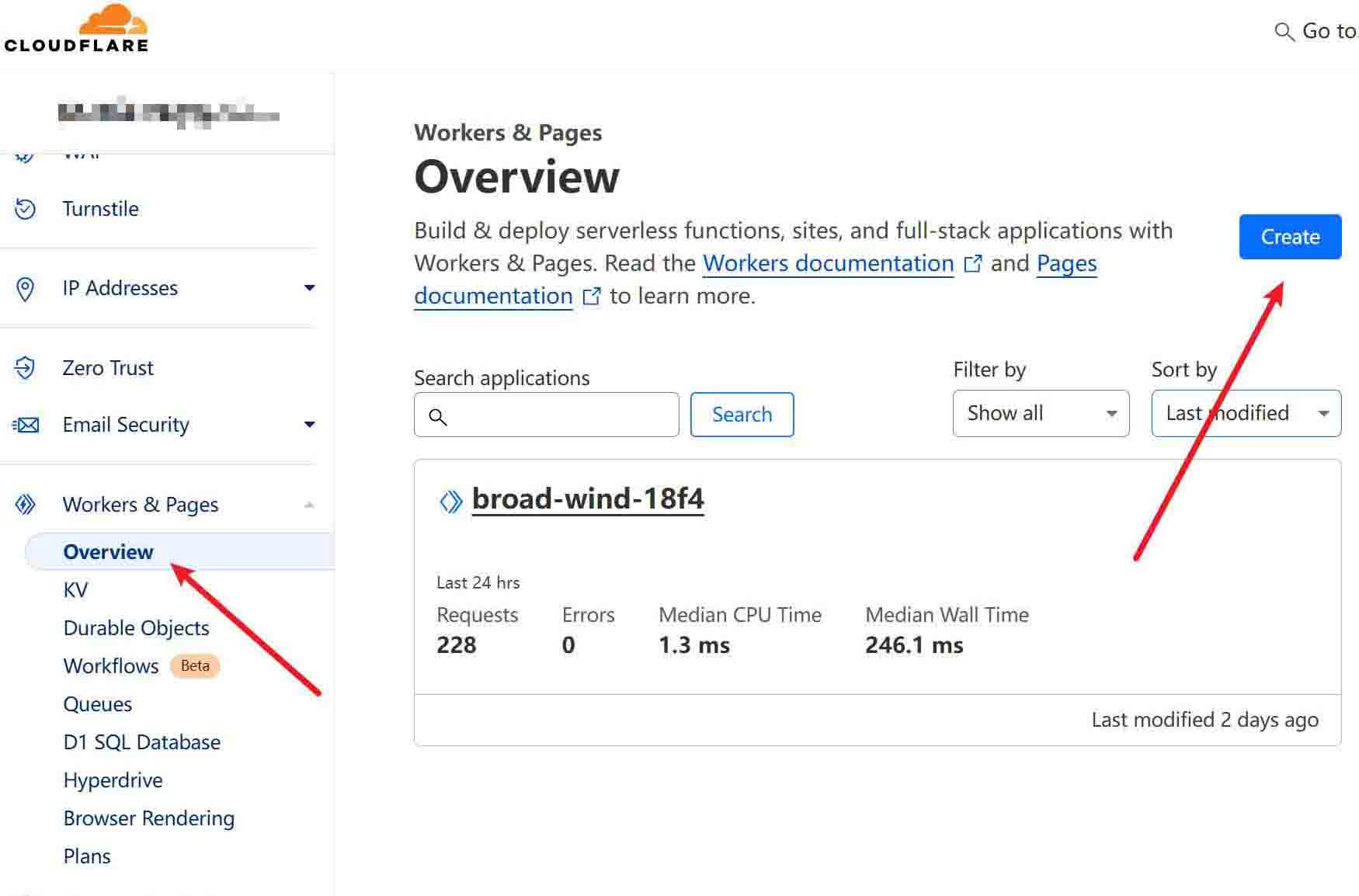This screenshot has height=896, width=1359.
Task: Click the Zero Trust shield icon
Action: (x=25, y=368)
